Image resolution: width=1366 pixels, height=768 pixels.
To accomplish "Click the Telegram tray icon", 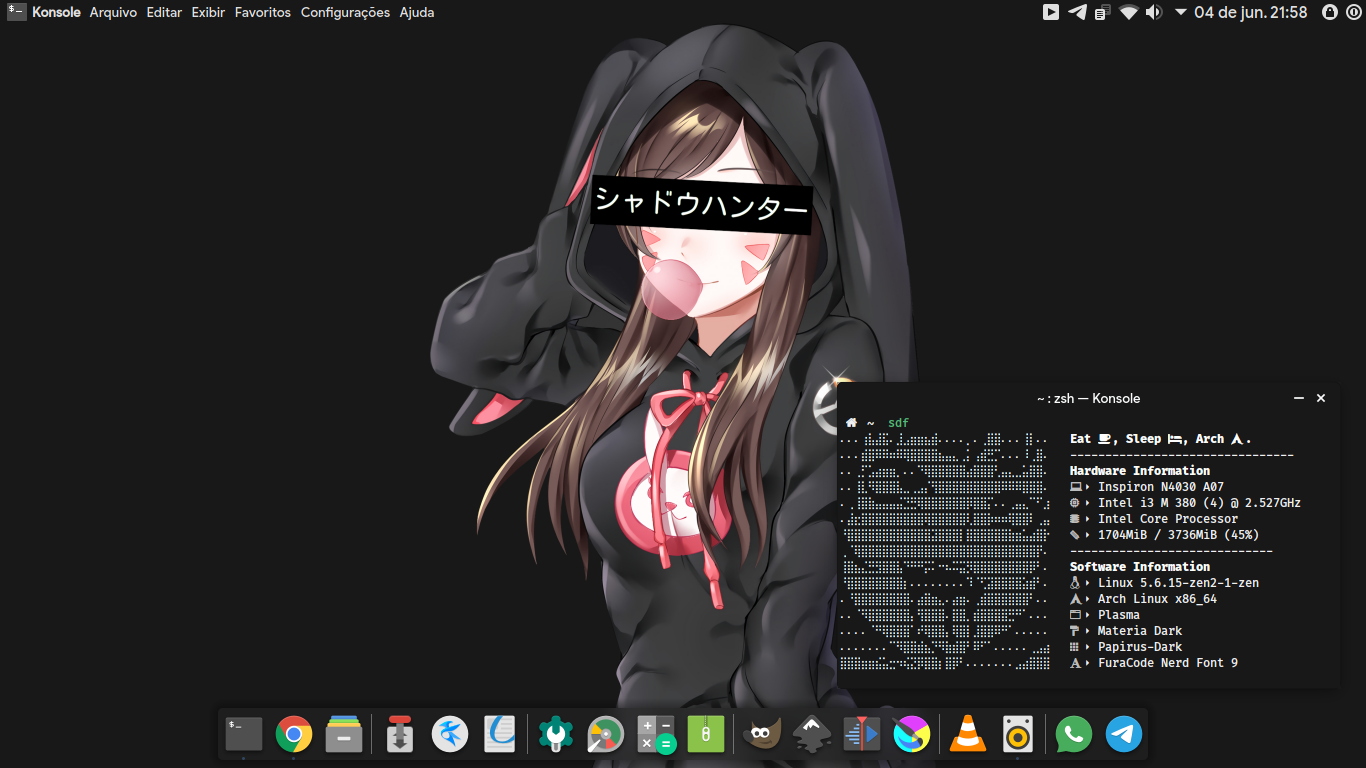I will coord(1077,13).
